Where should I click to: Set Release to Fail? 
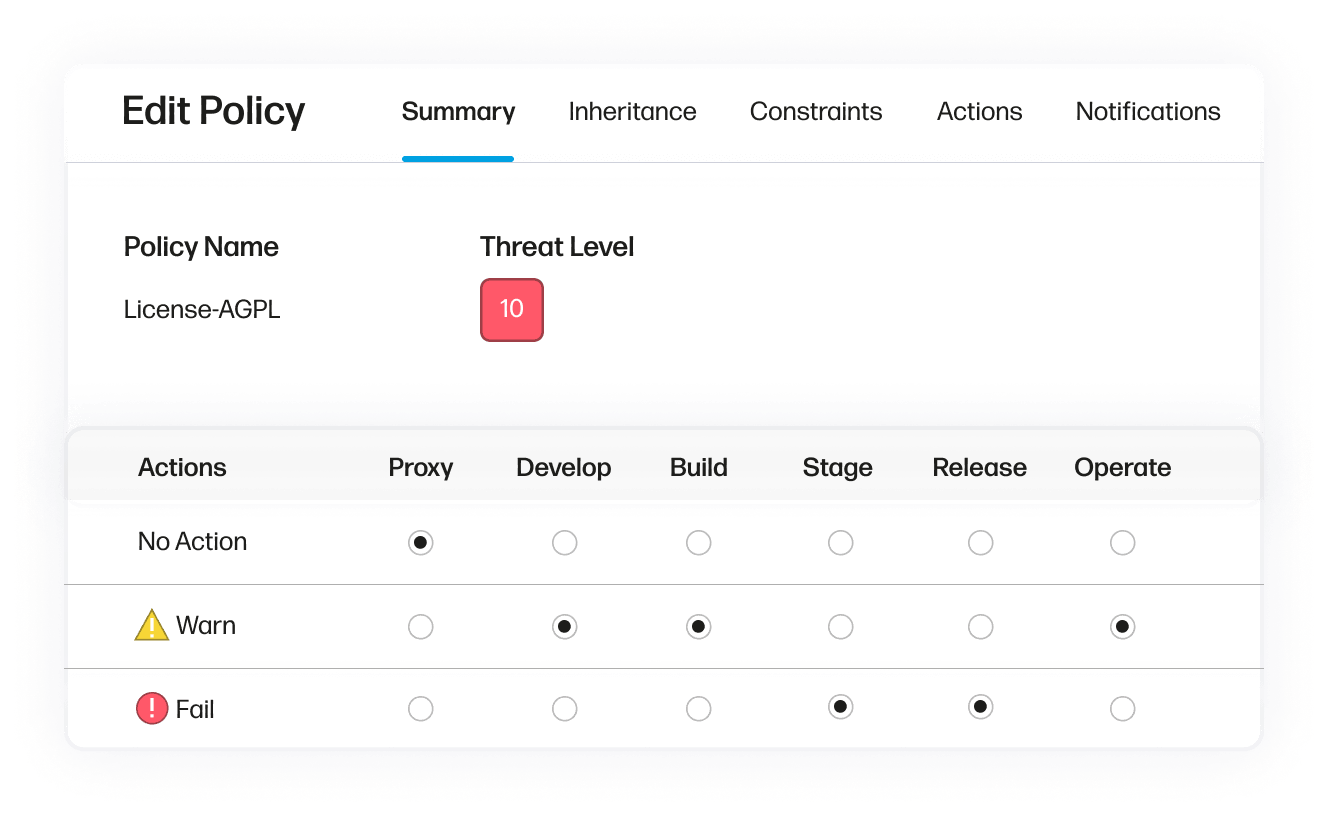point(981,708)
